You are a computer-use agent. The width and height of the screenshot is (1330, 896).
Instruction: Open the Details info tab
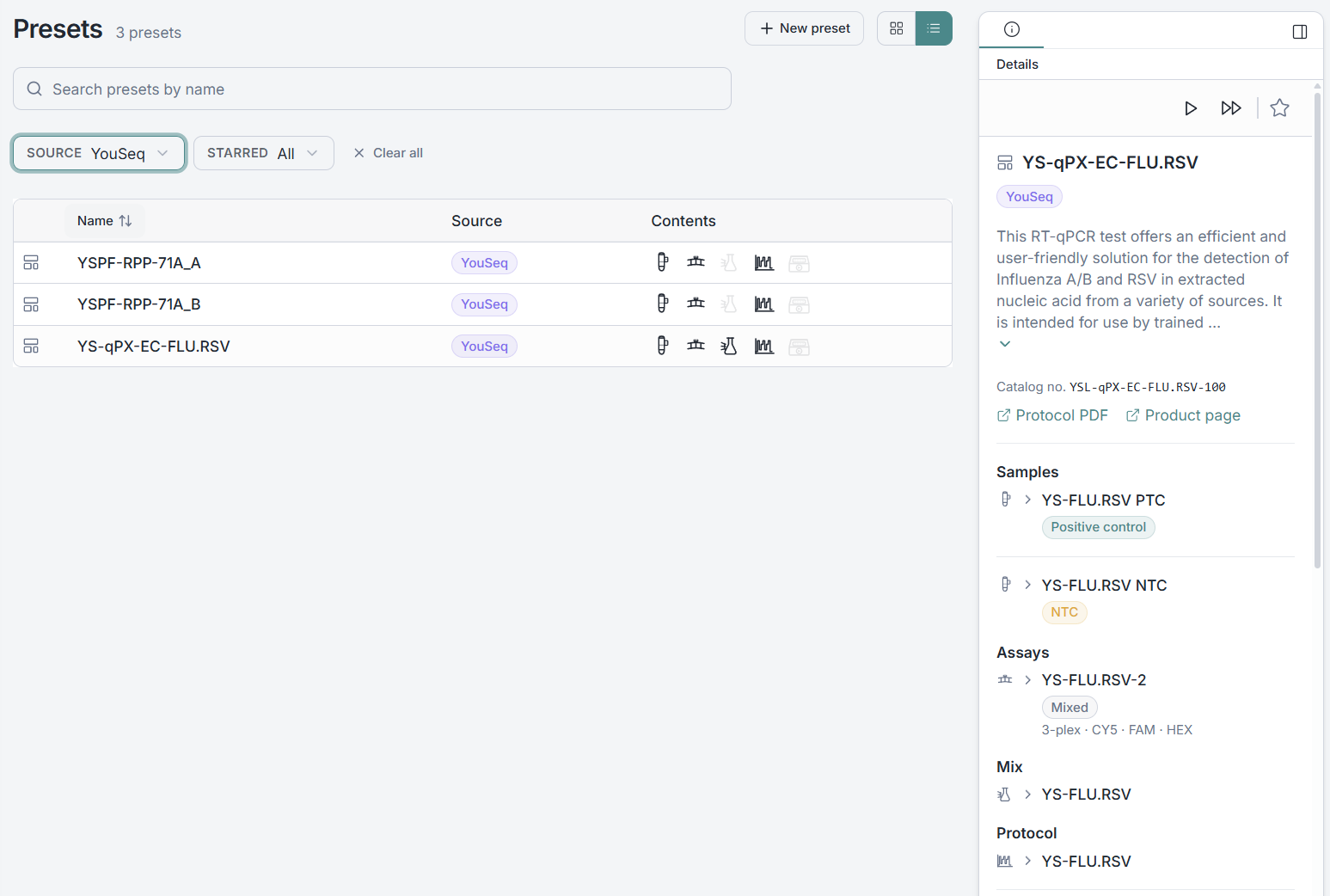pyautogui.click(x=1012, y=29)
